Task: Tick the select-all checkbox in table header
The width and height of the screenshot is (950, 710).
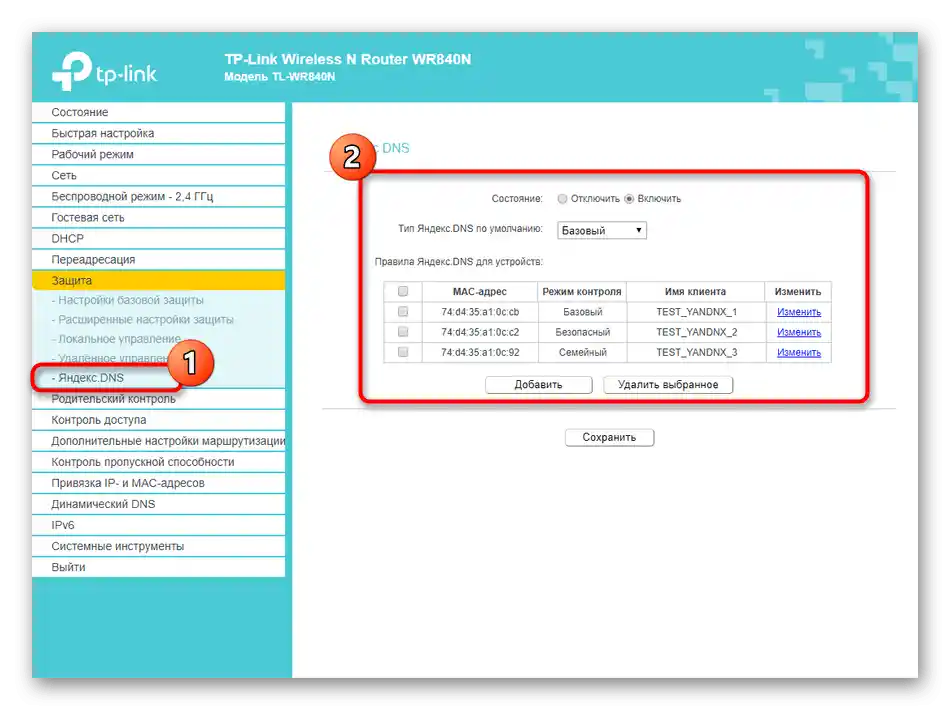Action: coord(403,291)
